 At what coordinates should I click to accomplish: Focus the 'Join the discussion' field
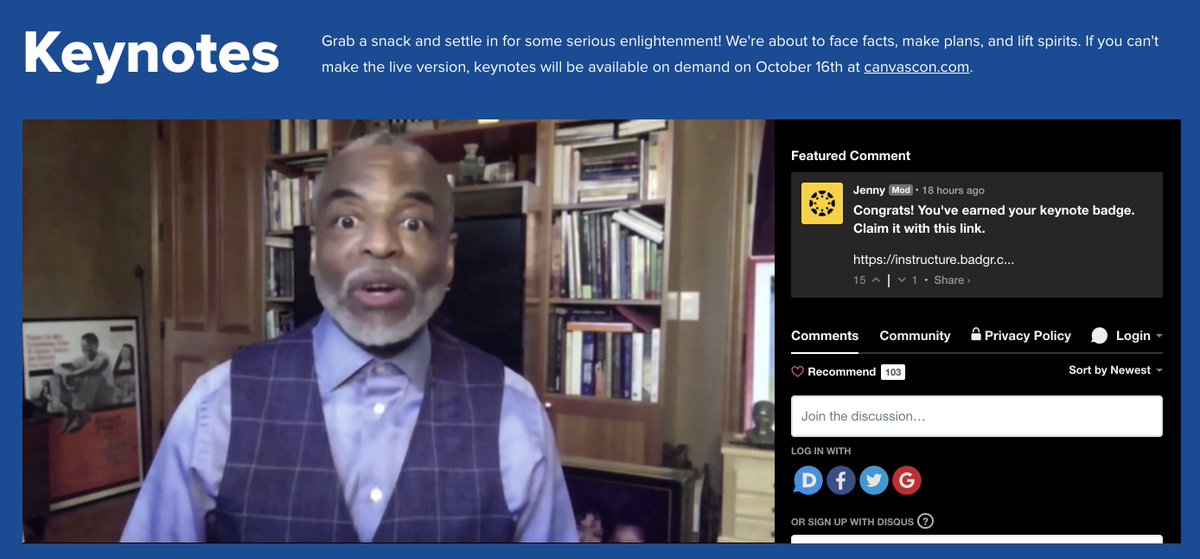click(x=976, y=416)
